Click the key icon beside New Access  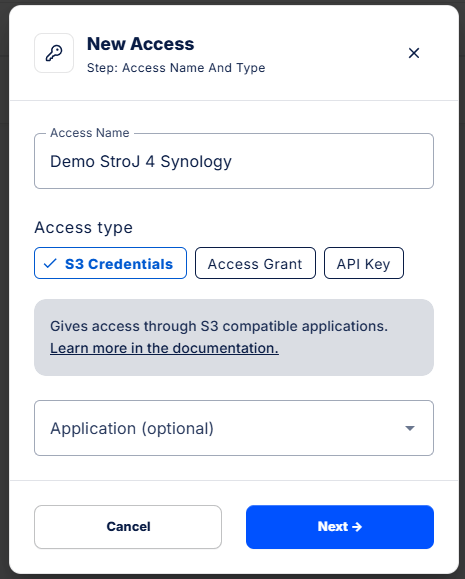coord(54,53)
